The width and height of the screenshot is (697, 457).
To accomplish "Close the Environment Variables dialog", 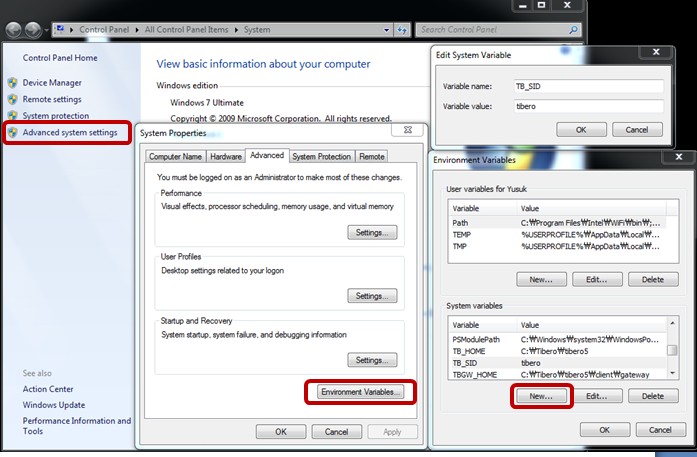I will (x=678, y=156).
